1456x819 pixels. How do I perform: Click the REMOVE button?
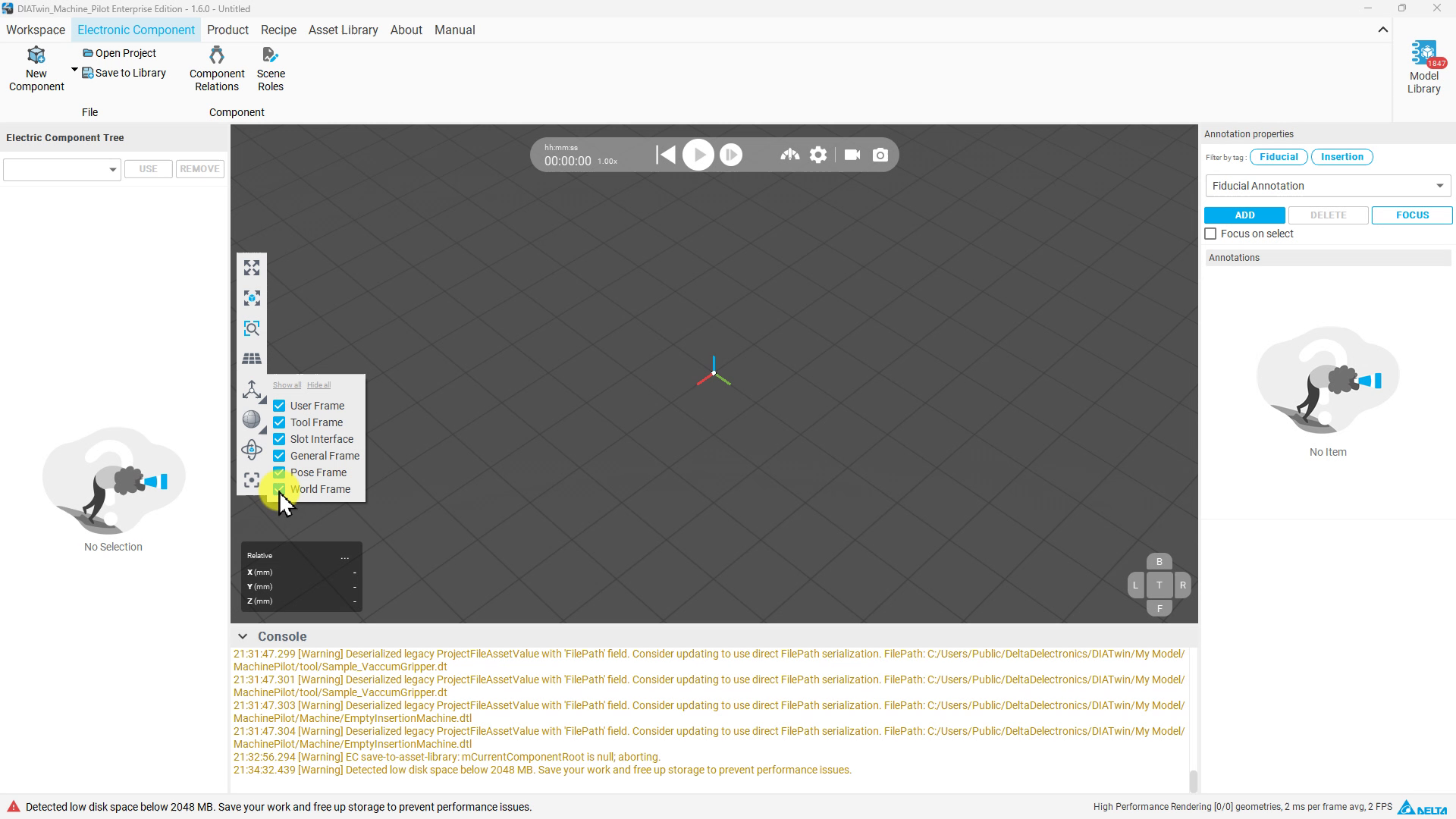pyautogui.click(x=199, y=169)
